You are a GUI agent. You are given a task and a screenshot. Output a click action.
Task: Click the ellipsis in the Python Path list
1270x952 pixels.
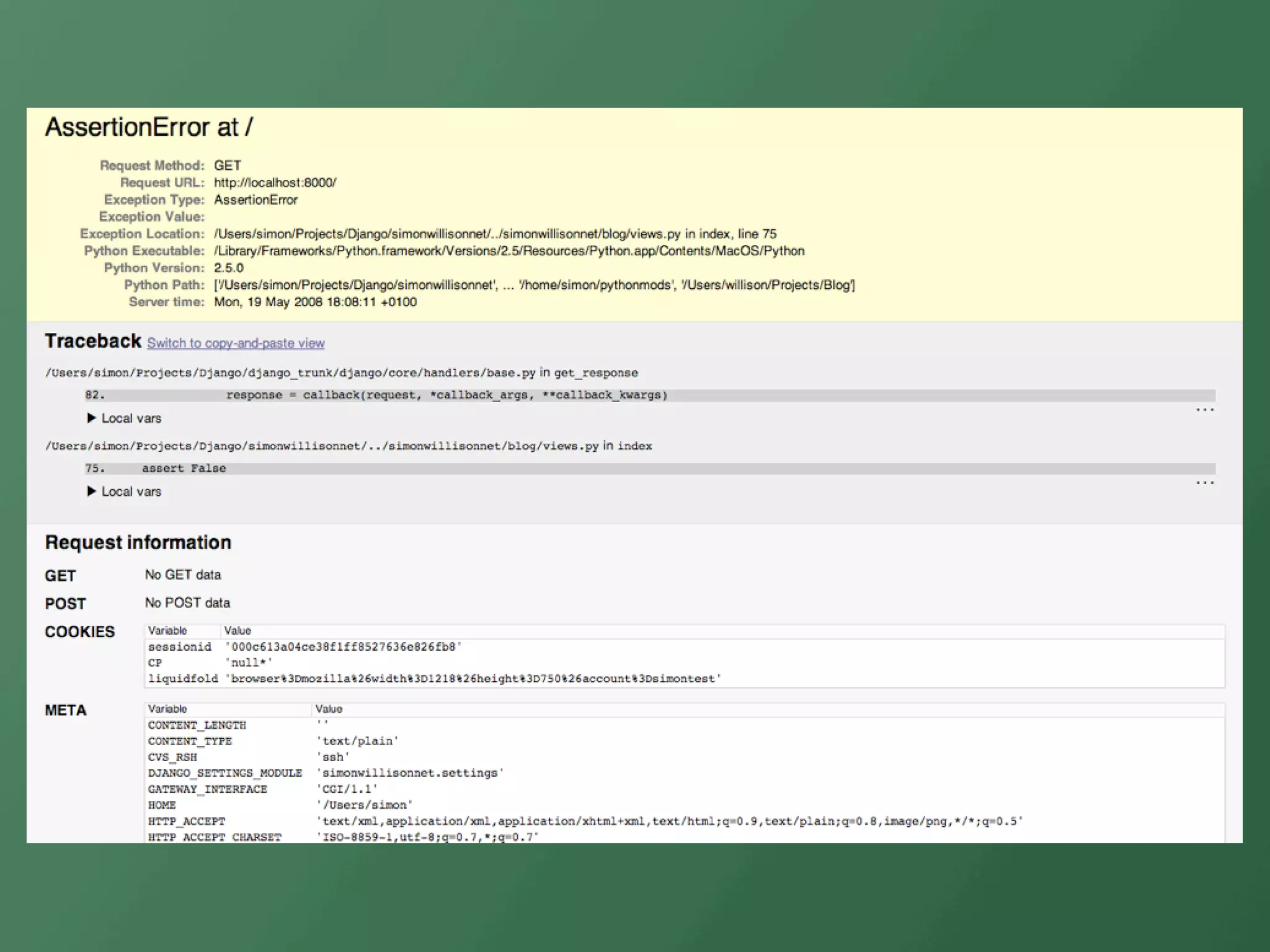point(507,285)
